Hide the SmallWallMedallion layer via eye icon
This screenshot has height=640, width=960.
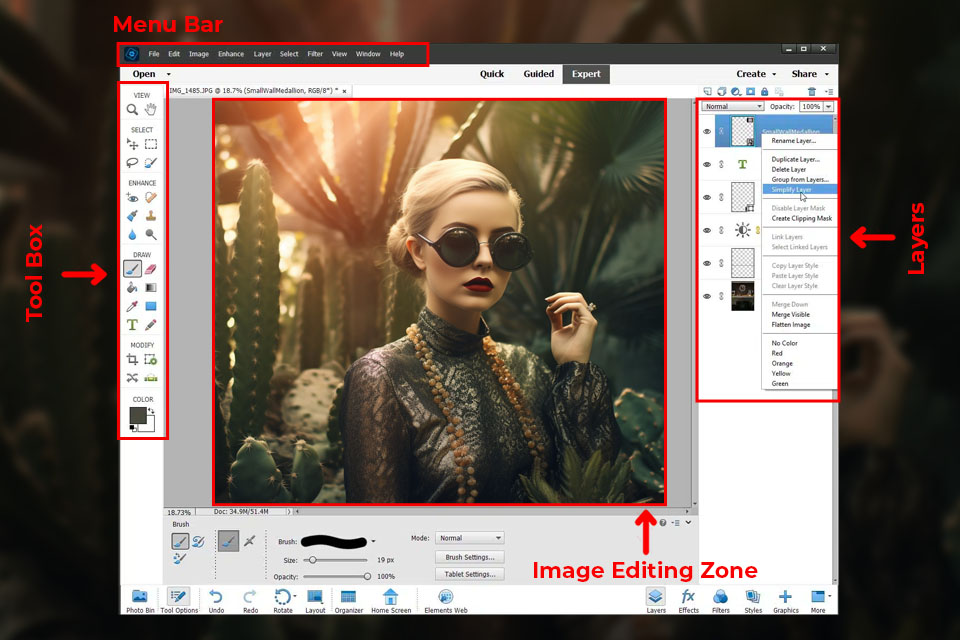(707, 131)
